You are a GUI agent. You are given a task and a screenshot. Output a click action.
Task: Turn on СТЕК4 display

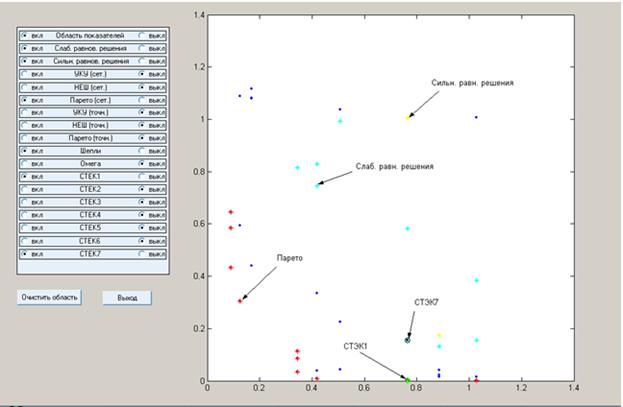[x=25, y=214]
